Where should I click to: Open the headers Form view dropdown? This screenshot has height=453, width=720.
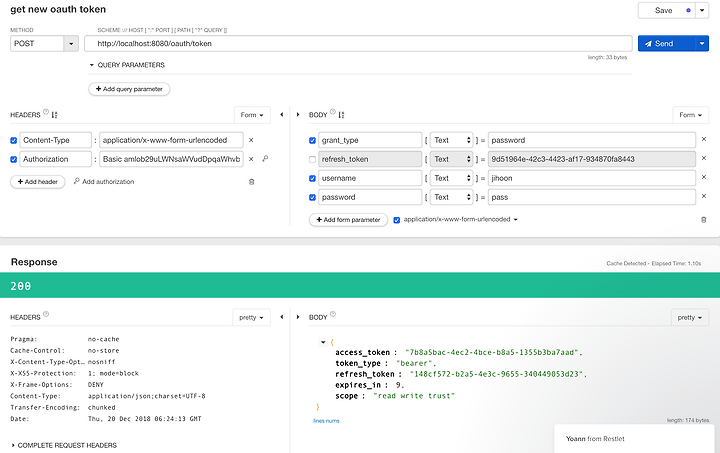click(252, 115)
